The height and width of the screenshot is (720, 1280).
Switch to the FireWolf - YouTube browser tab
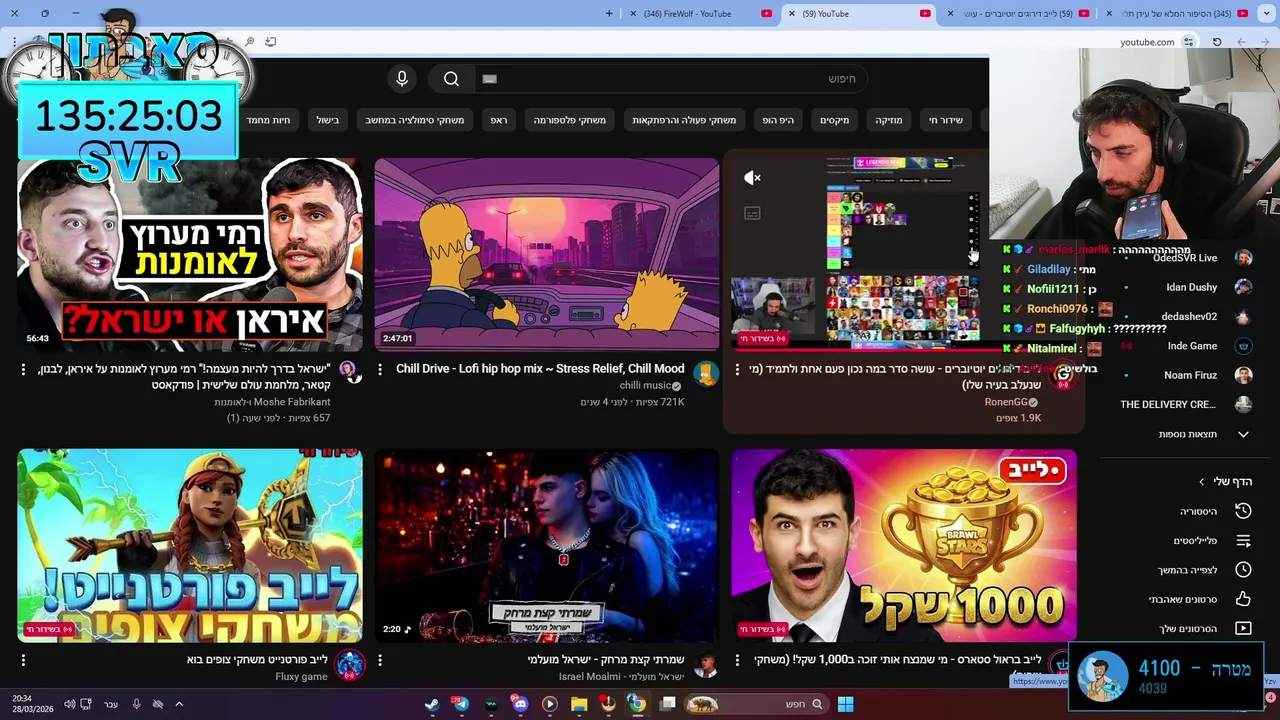coord(700,14)
